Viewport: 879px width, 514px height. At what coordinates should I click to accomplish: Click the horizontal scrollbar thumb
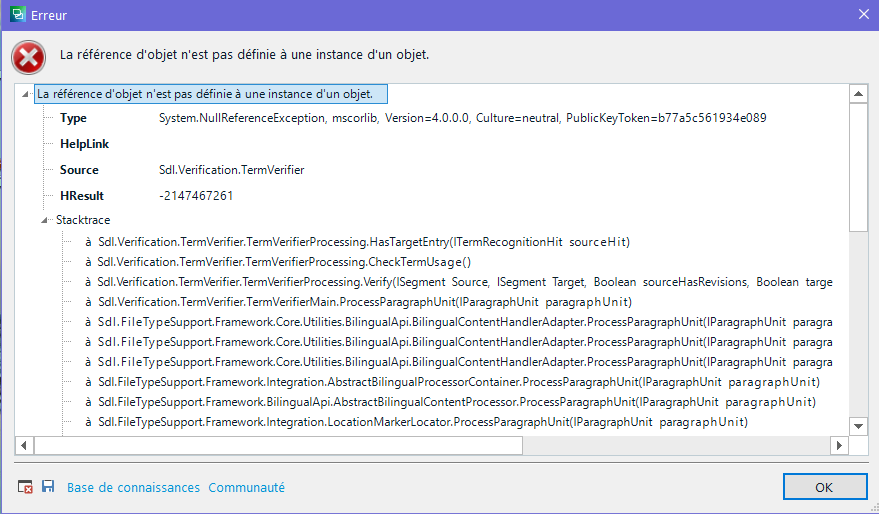pyautogui.click(x=279, y=446)
